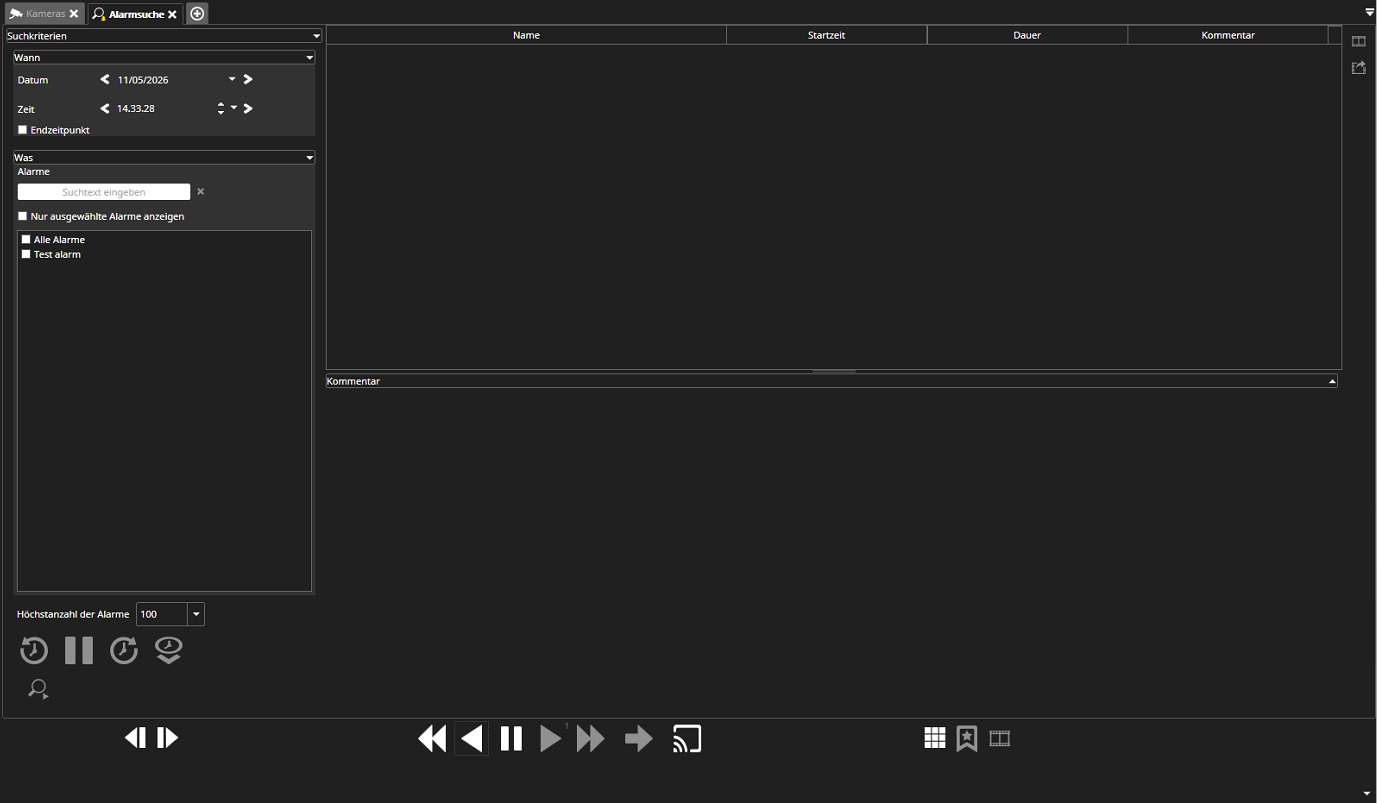Click the Test alarm label
The height and width of the screenshot is (803, 1377).
click(x=57, y=254)
